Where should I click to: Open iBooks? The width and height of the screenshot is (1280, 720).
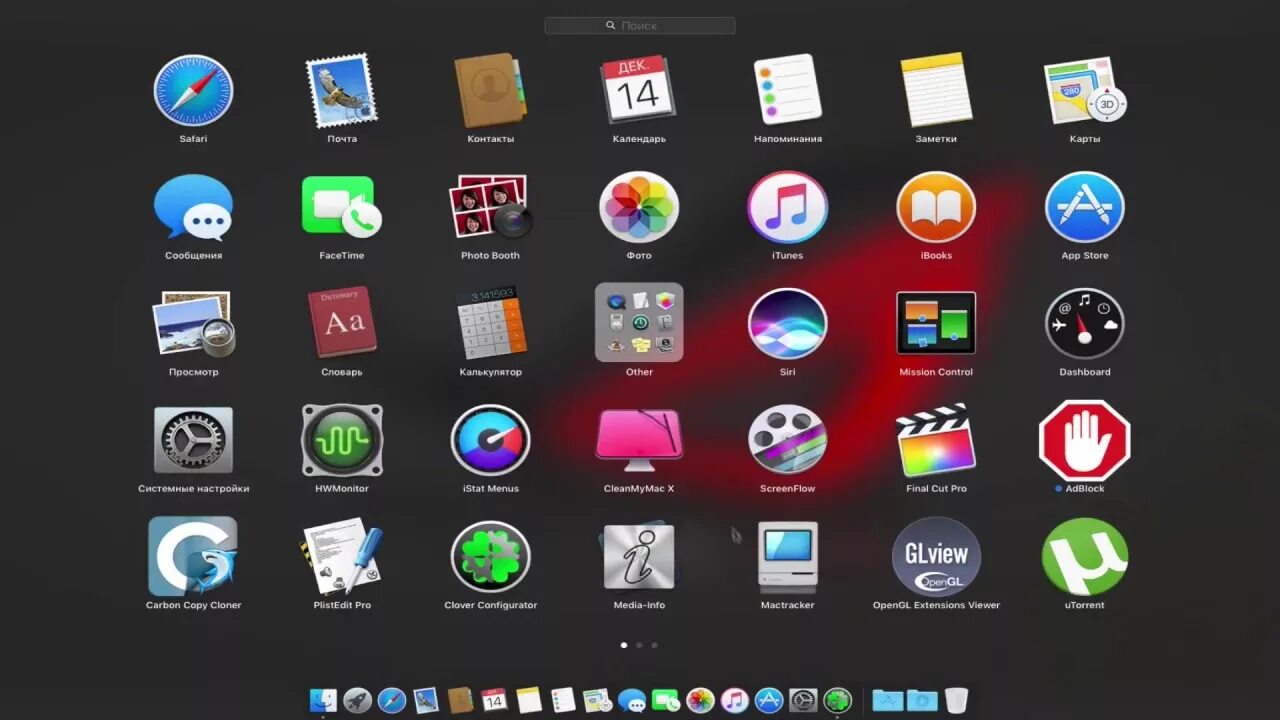[936, 208]
